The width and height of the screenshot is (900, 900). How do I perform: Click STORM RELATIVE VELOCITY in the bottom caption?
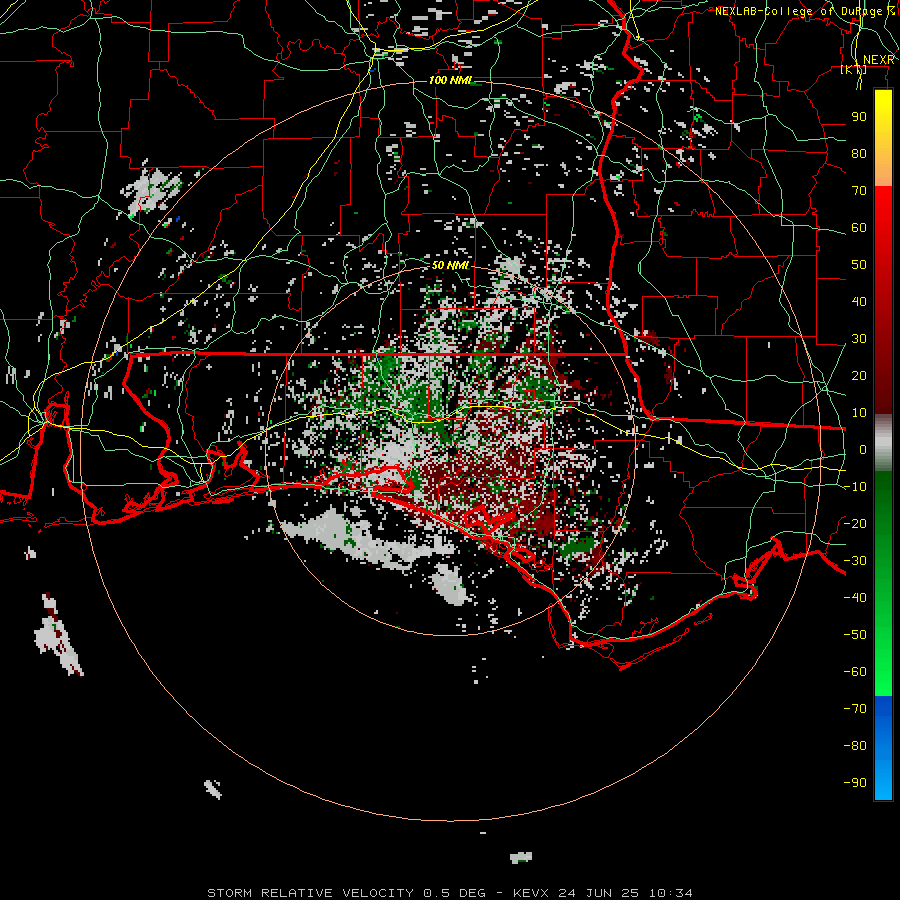310,893
